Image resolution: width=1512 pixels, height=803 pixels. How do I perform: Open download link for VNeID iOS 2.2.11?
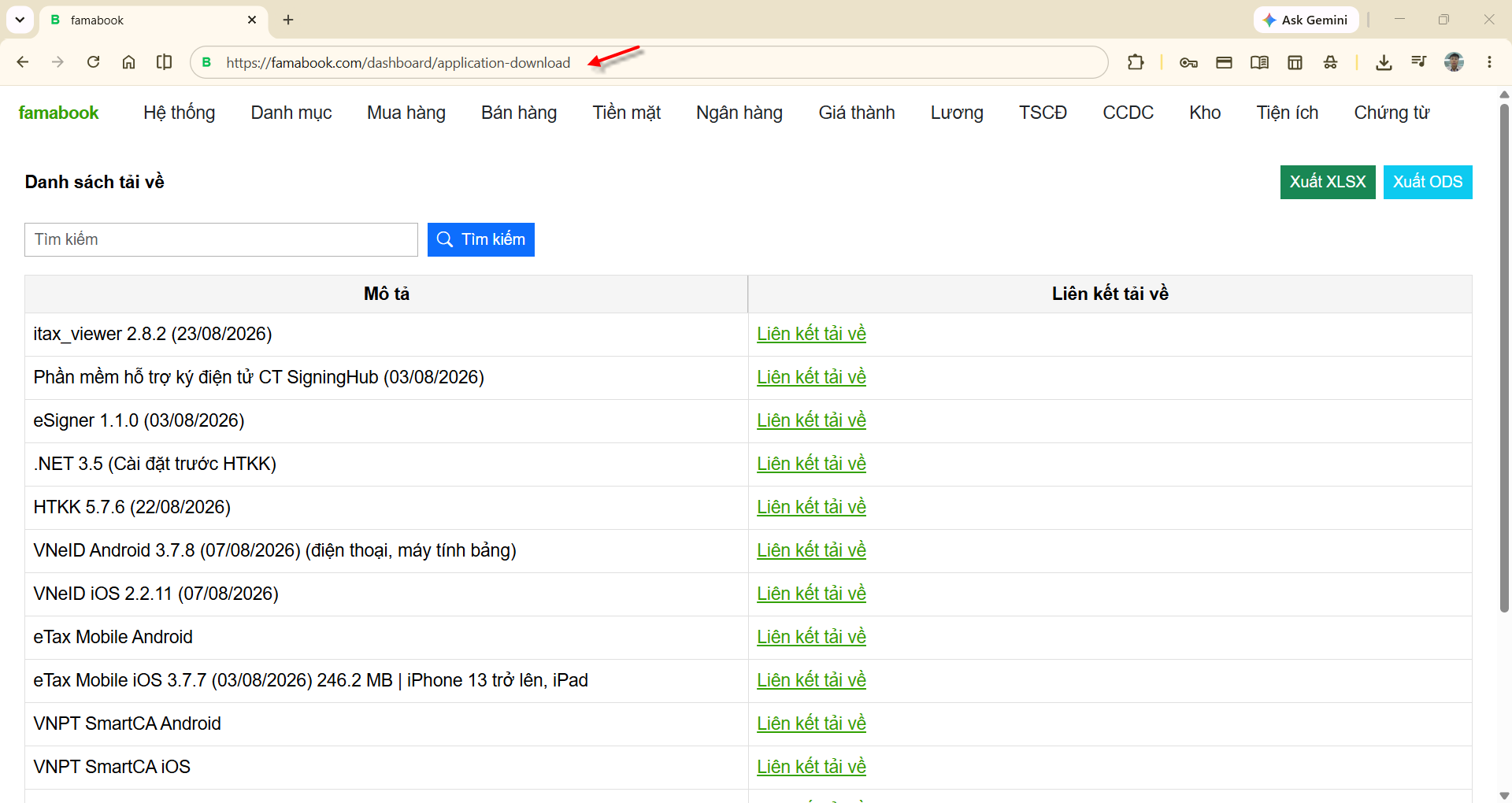(811, 594)
